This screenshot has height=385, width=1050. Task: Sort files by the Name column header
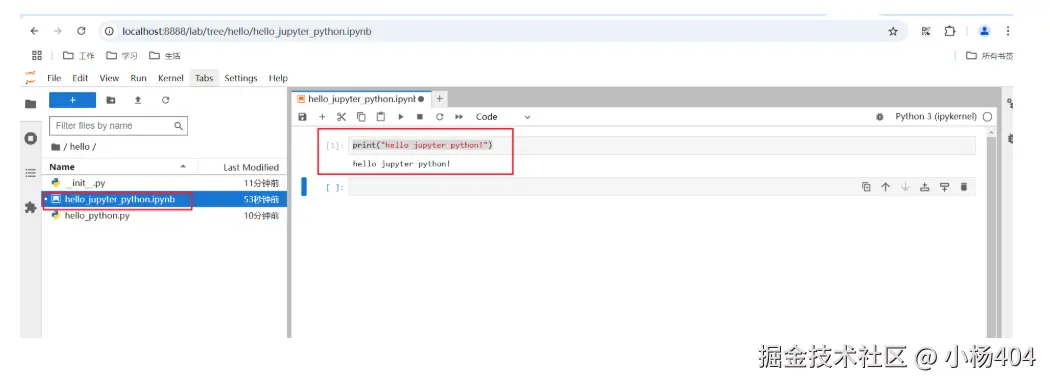click(62, 167)
